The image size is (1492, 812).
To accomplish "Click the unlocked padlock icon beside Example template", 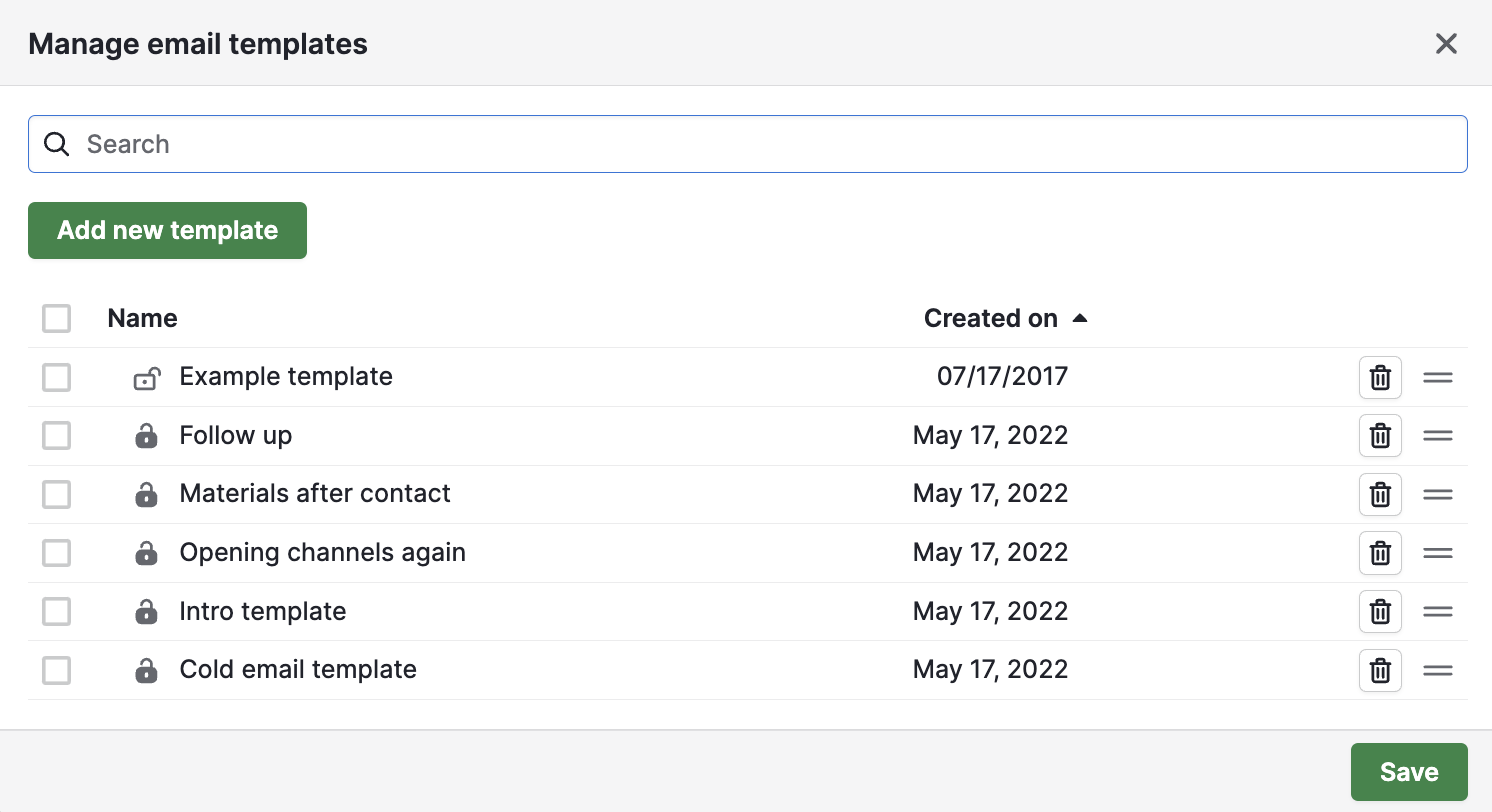I will (147, 378).
